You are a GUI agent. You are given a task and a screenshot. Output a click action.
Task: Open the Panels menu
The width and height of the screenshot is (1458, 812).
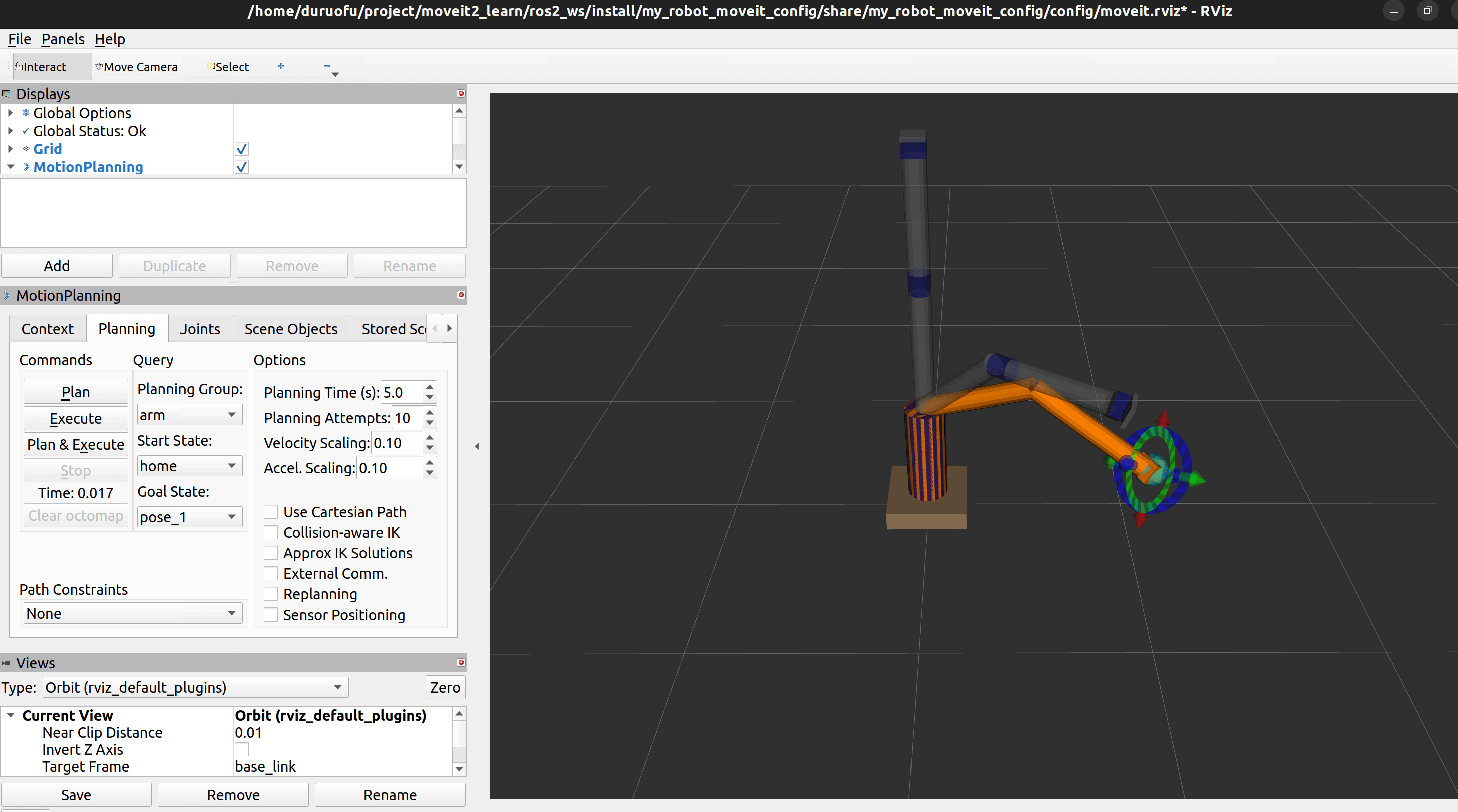tap(62, 39)
